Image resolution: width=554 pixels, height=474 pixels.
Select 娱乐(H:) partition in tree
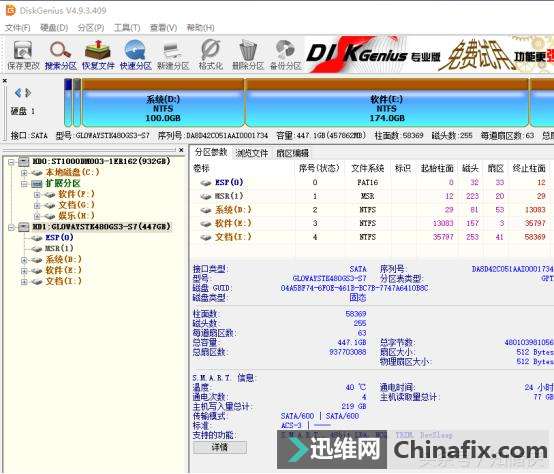76,215
